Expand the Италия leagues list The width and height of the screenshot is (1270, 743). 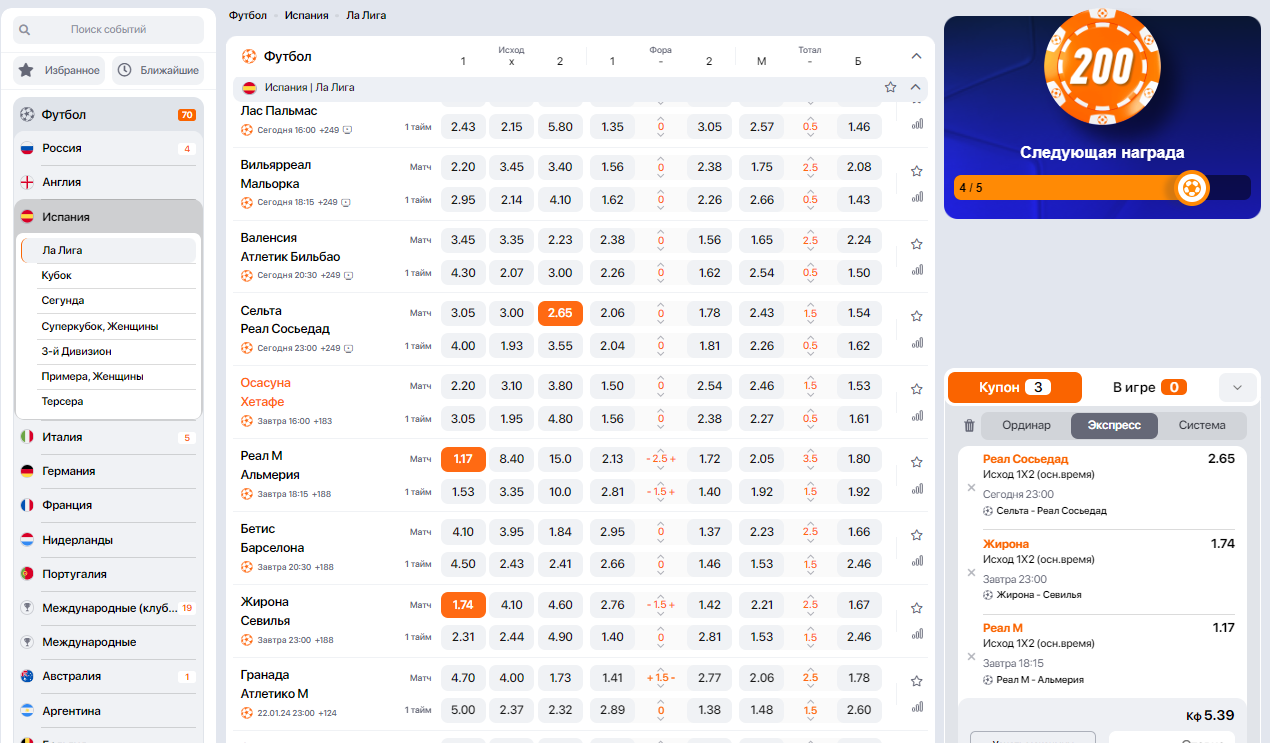click(x=108, y=437)
